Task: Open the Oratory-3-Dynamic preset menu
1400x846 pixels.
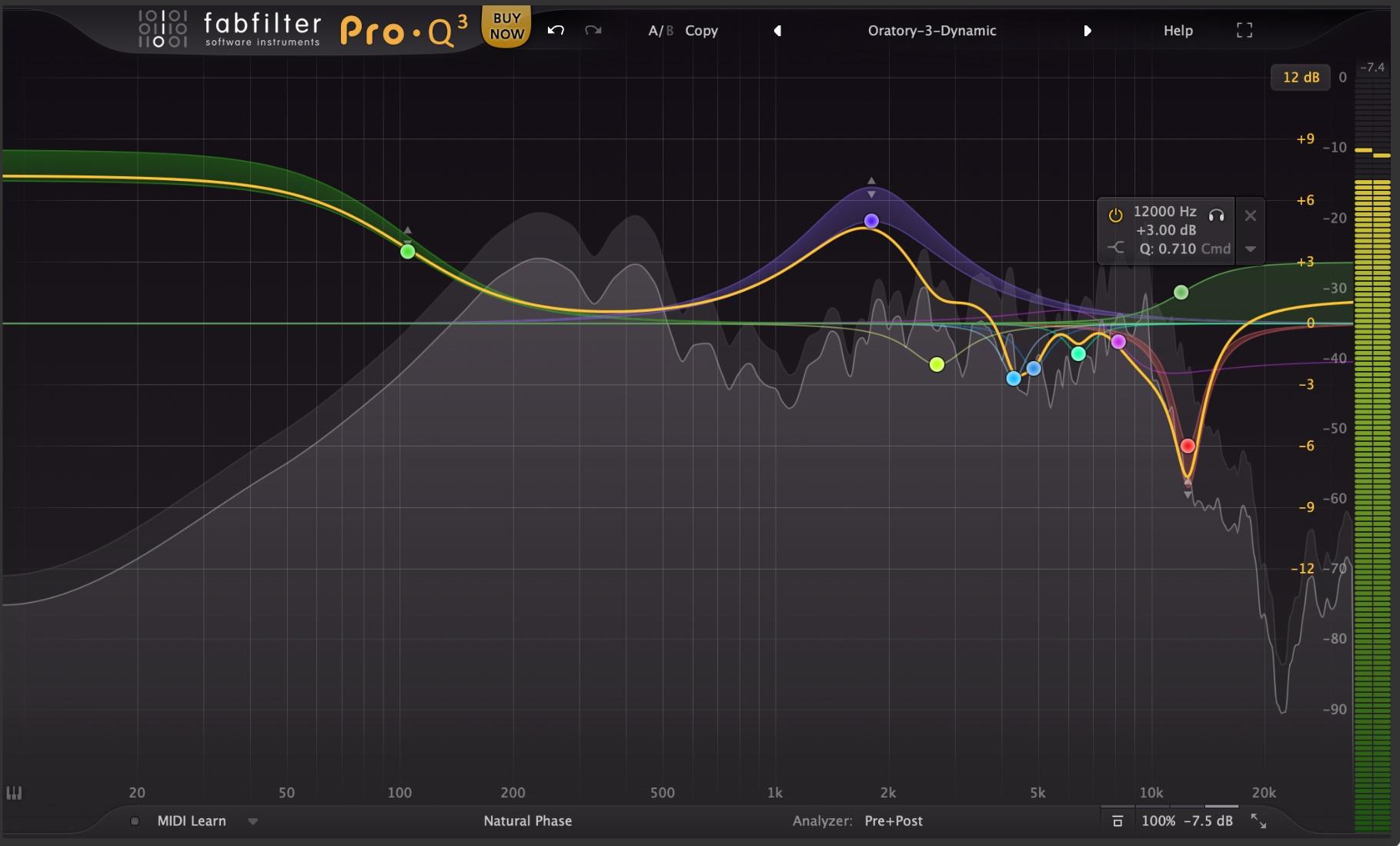Action: point(932,31)
